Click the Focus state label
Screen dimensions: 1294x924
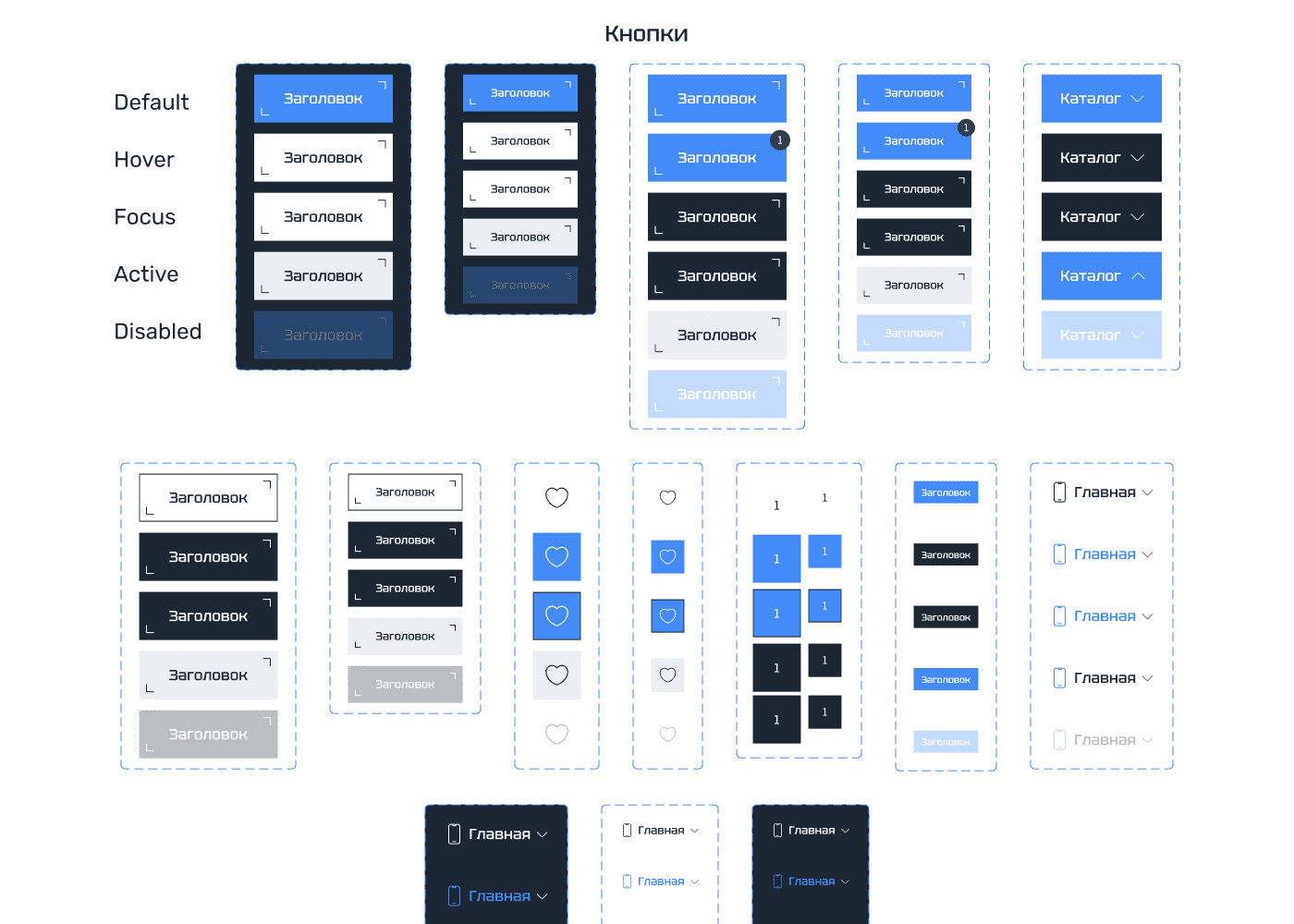(x=145, y=217)
